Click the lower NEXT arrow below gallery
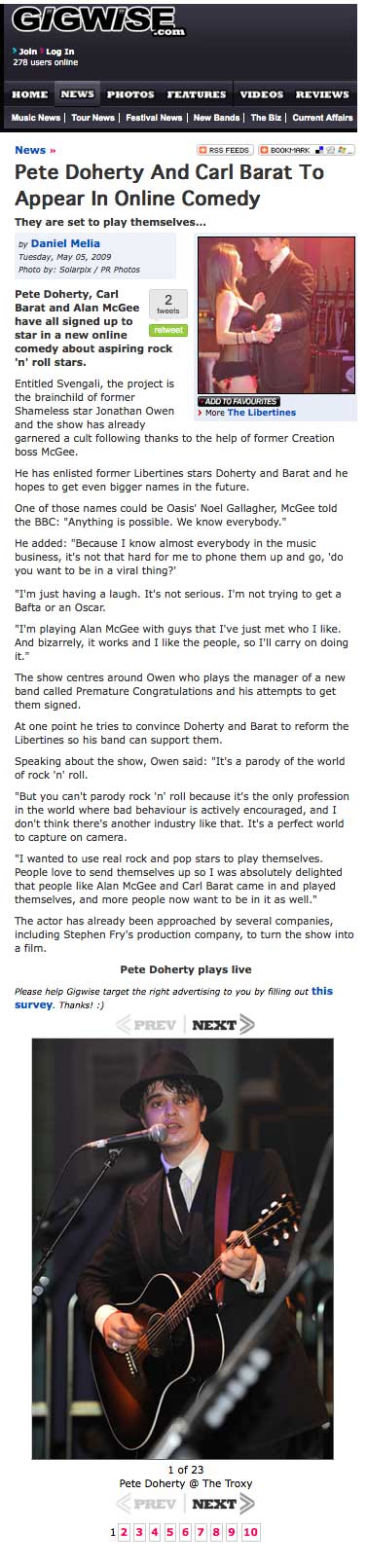The width and height of the screenshot is (367, 1568). tap(223, 1503)
